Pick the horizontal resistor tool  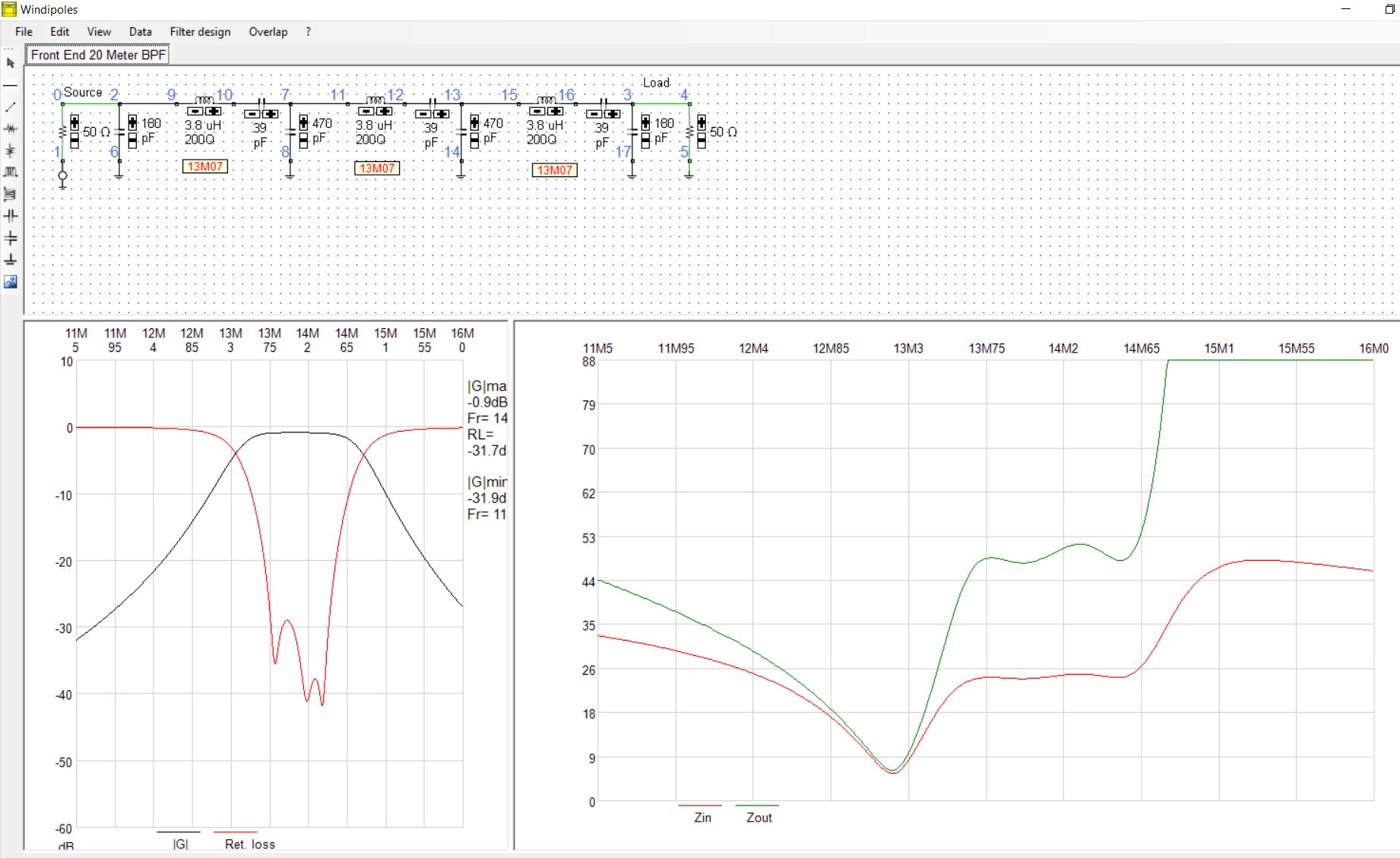tap(11, 128)
